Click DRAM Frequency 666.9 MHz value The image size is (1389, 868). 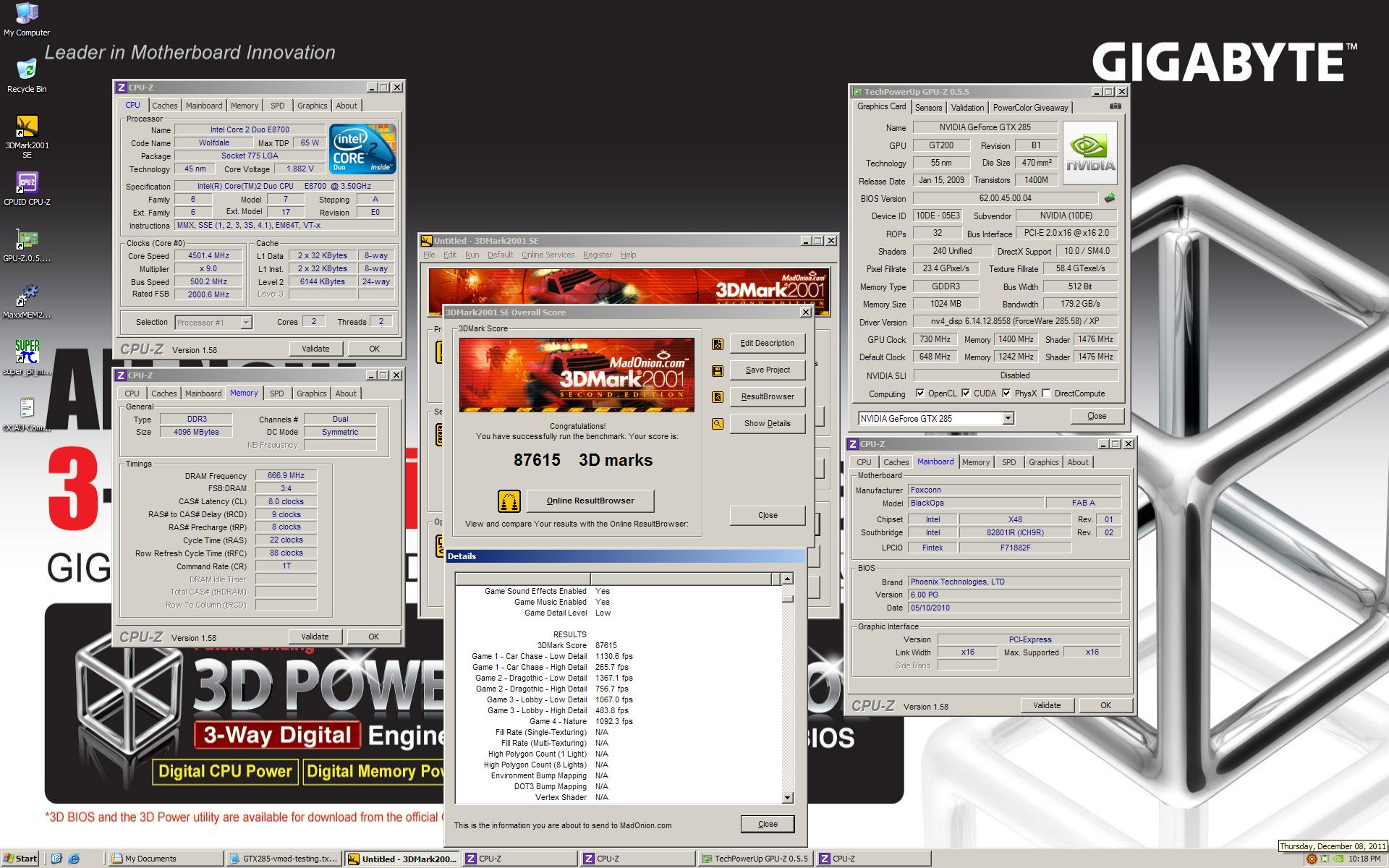pos(286,476)
